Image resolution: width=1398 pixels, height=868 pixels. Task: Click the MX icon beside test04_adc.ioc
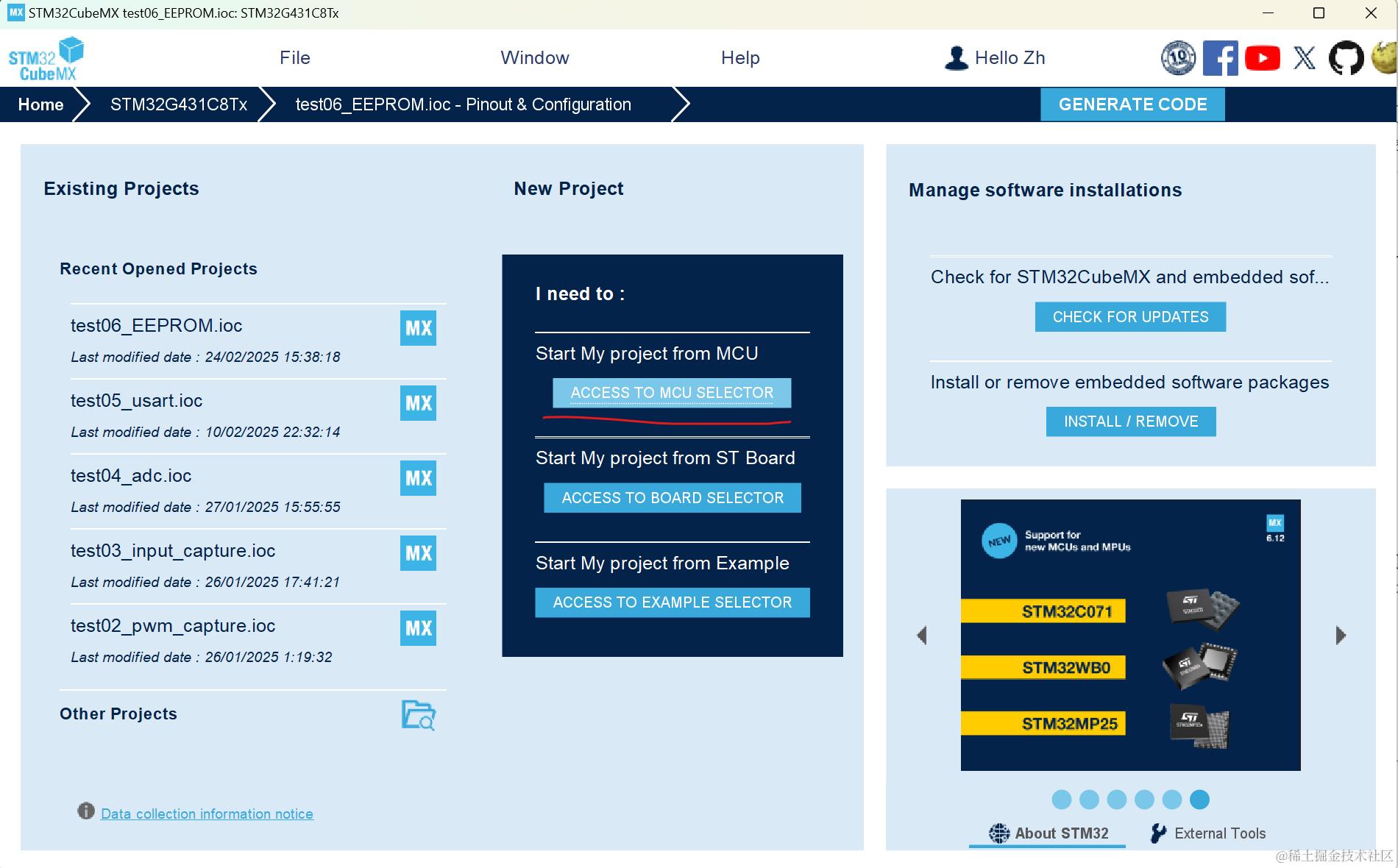tap(418, 478)
